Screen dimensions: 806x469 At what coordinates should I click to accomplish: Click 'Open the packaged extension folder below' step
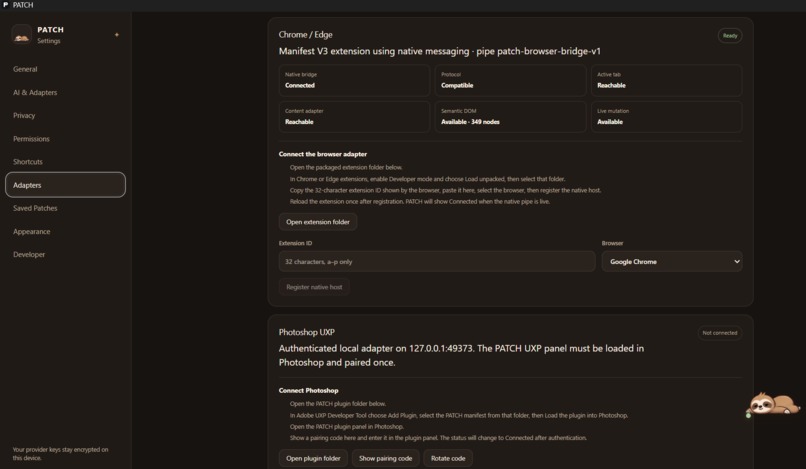346,167
